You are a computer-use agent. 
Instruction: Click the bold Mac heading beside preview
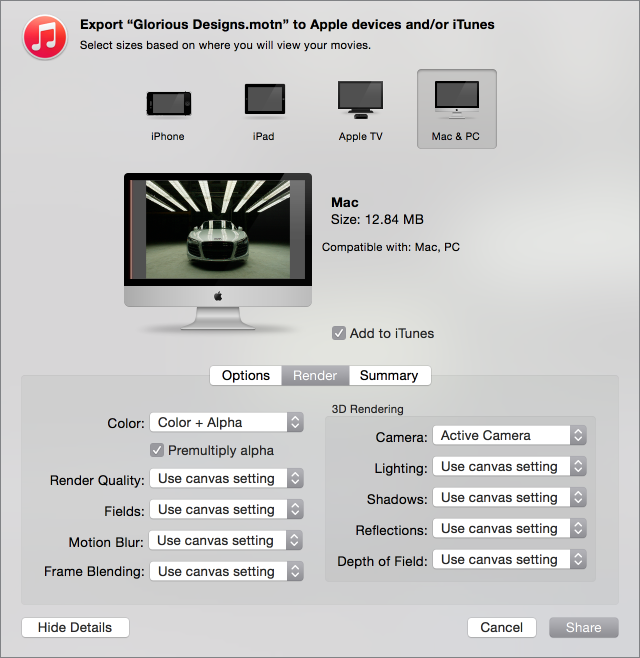click(345, 202)
